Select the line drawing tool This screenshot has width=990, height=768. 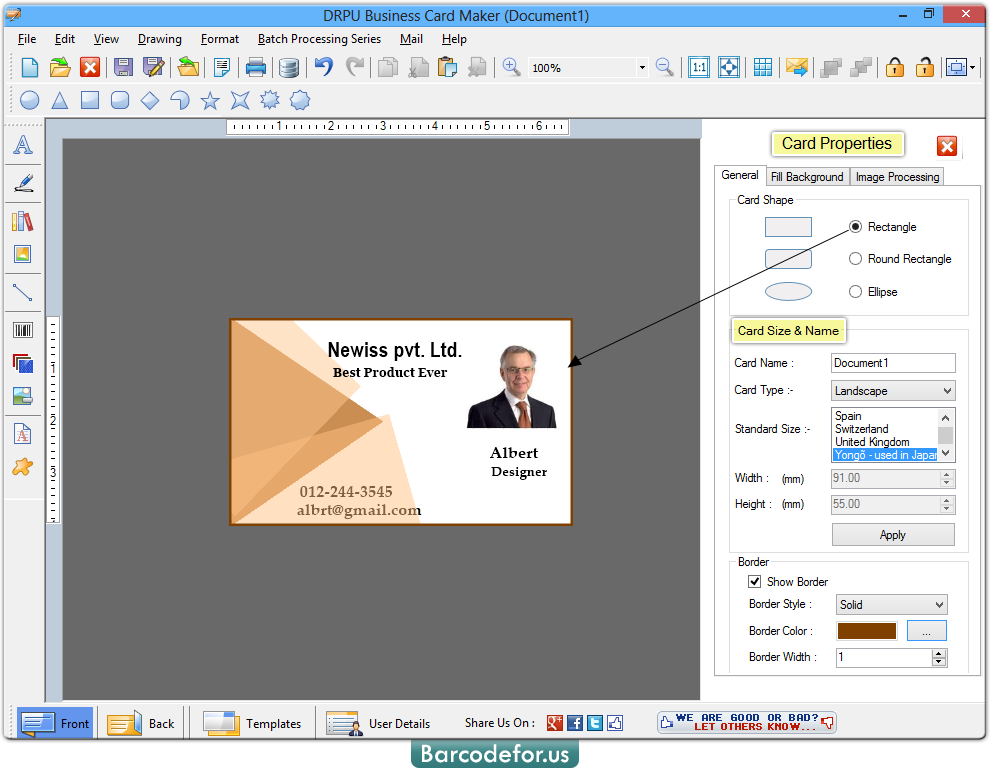[23, 292]
